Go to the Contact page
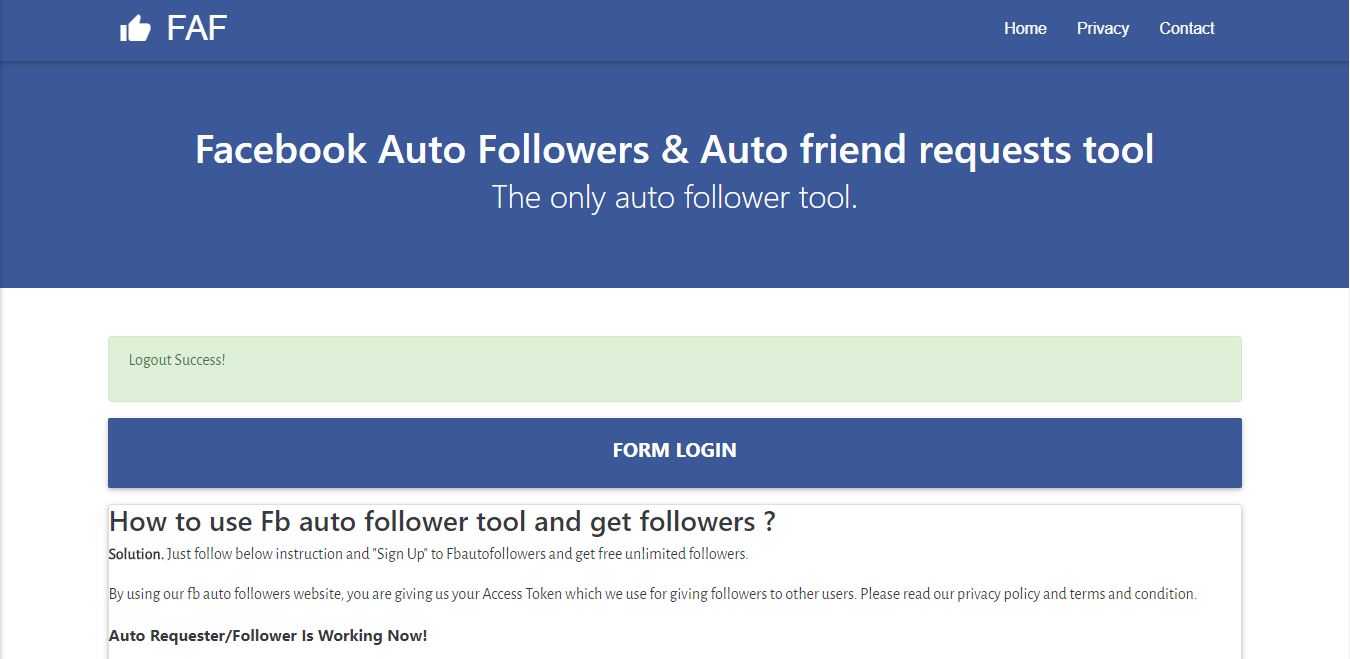 (x=1187, y=28)
